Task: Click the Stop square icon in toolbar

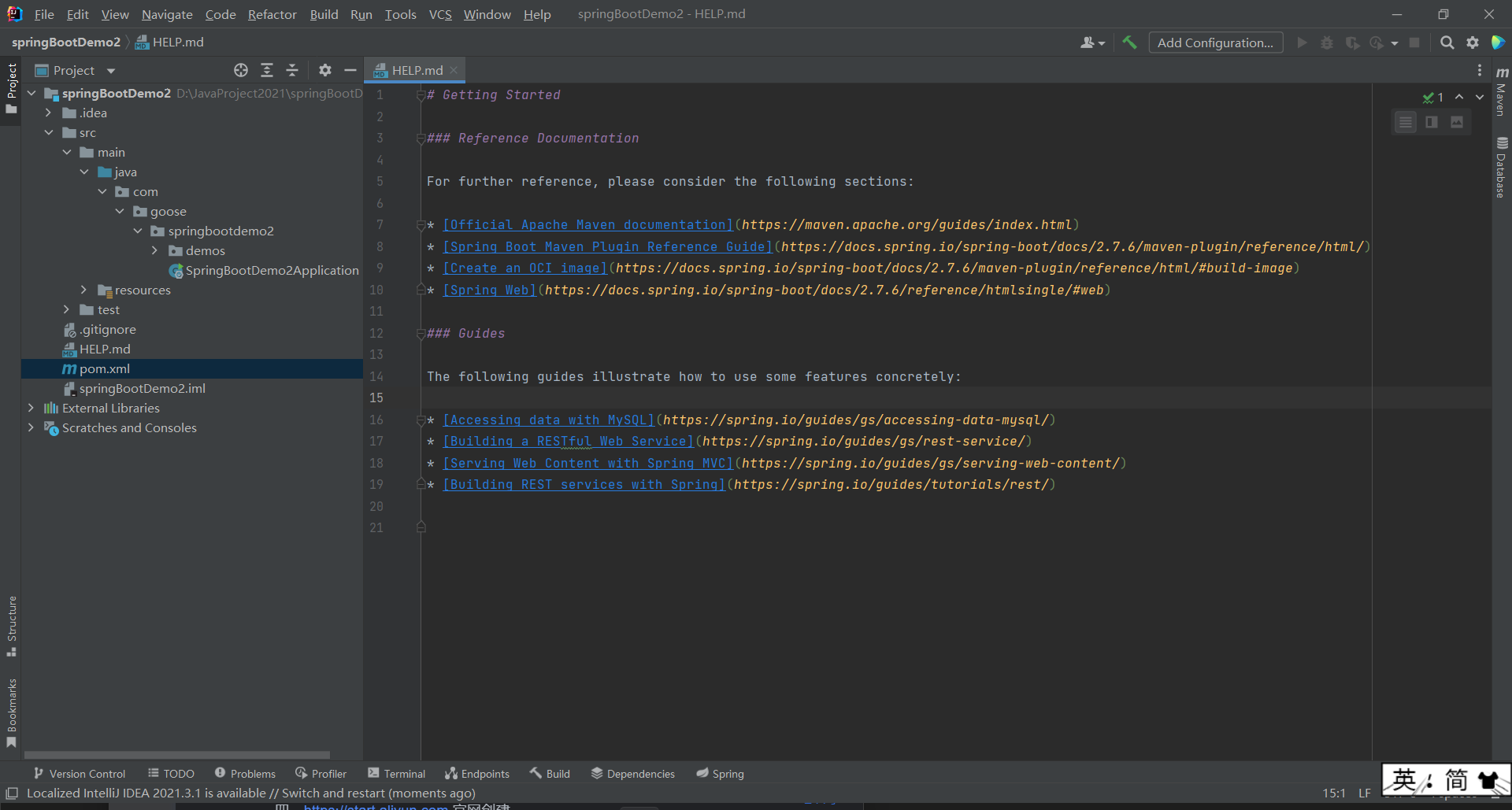Action: click(x=1414, y=43)
